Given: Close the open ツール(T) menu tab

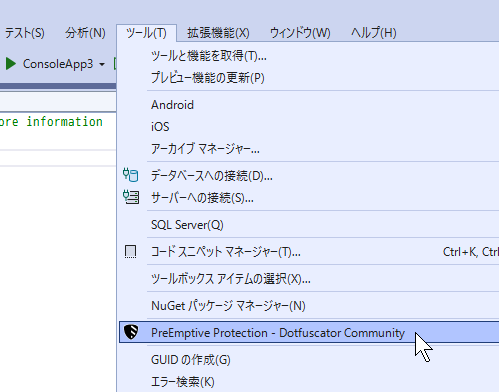Looking at the screenshot, I should click(146, 33).
